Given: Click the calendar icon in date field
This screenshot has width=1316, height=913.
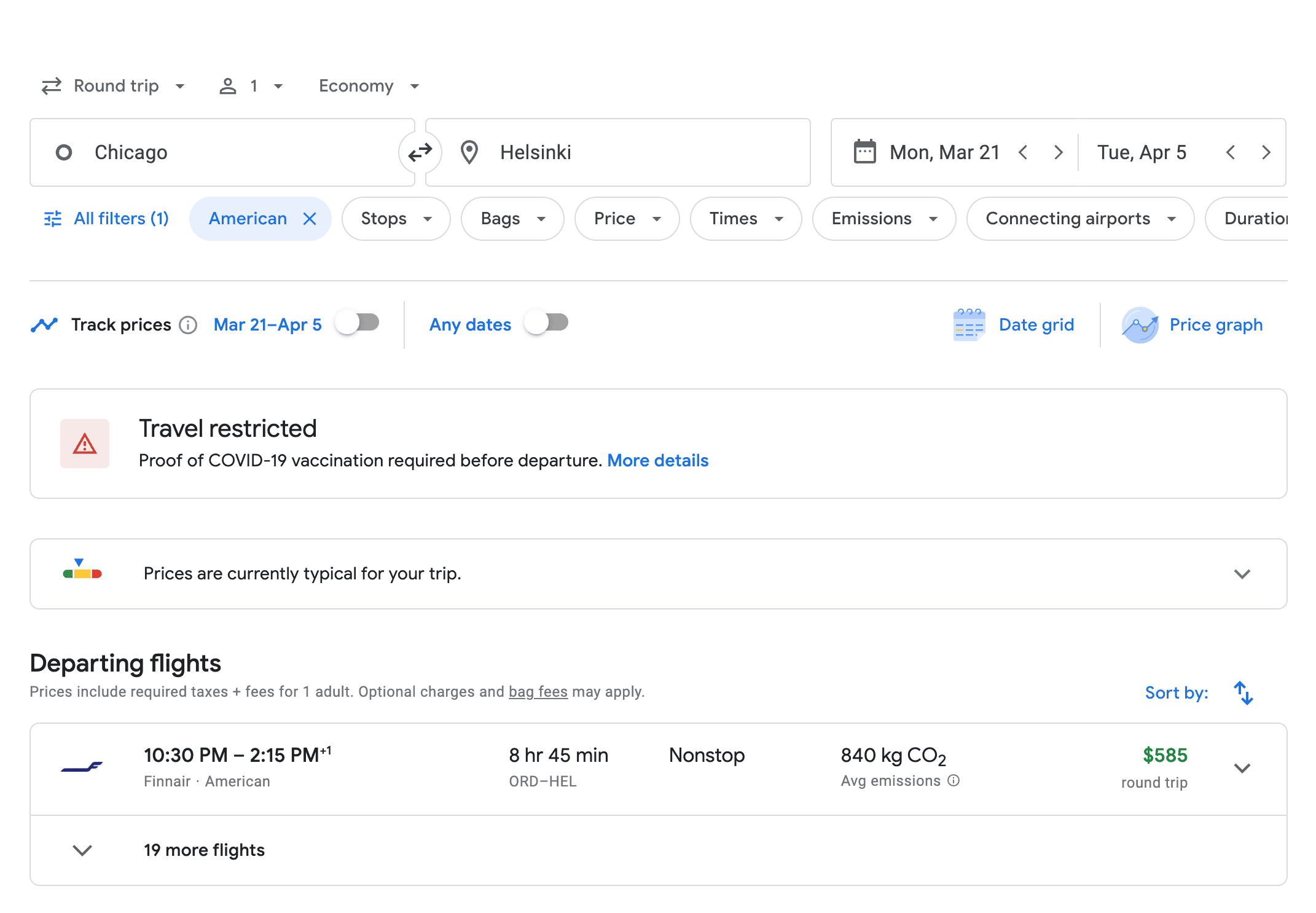Looking at the screenshot, I should pos(865,152).
